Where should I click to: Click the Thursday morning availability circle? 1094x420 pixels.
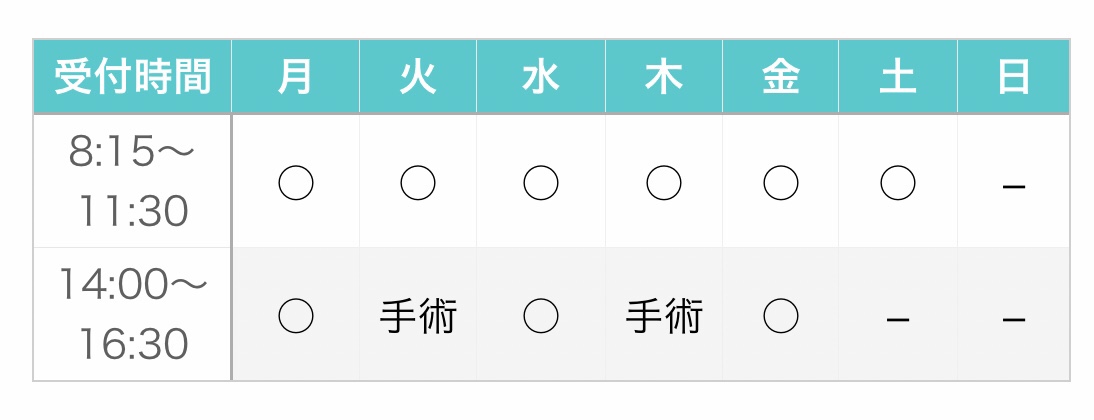pos(664,182)
